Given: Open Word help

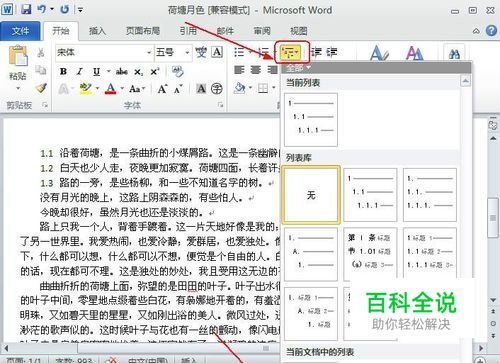Looking at the screenshot, I should 491,31.
